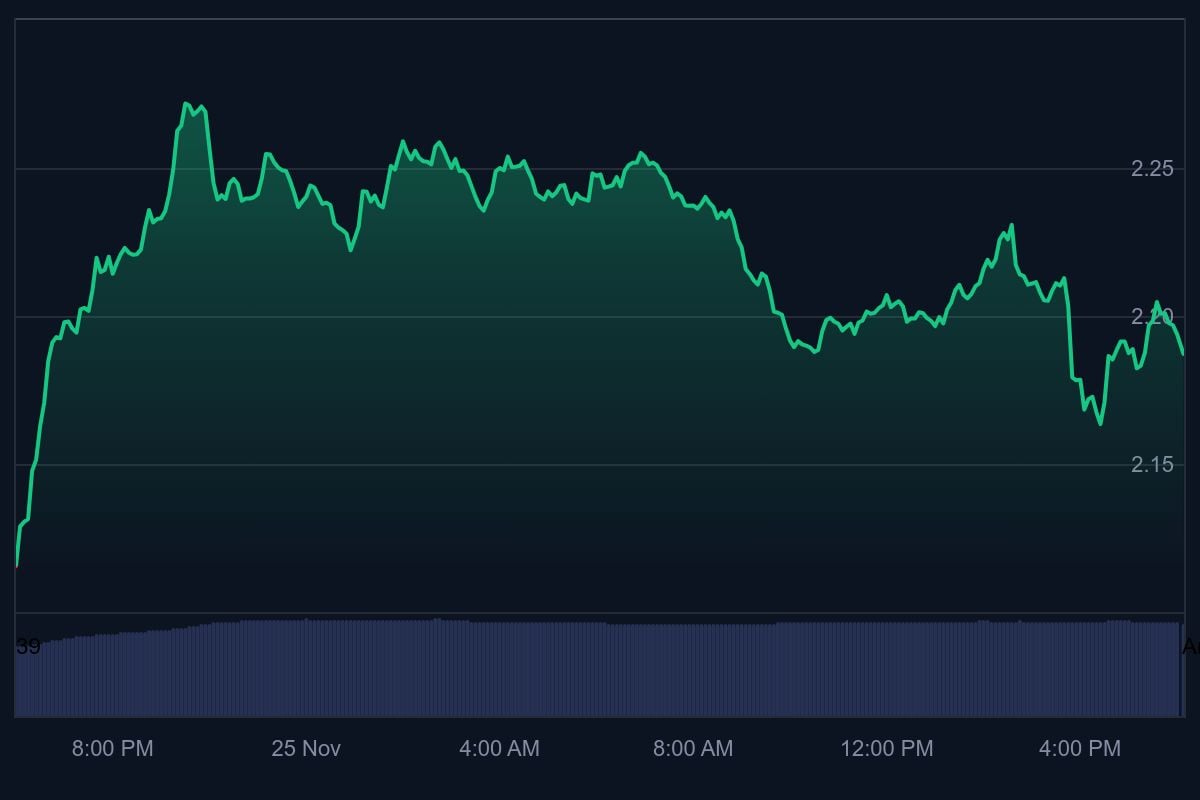This screenshot has height=800, width=1200.
Task: Click the cut-off label at volume area's right edge
Action: (x=1190, y=647)
